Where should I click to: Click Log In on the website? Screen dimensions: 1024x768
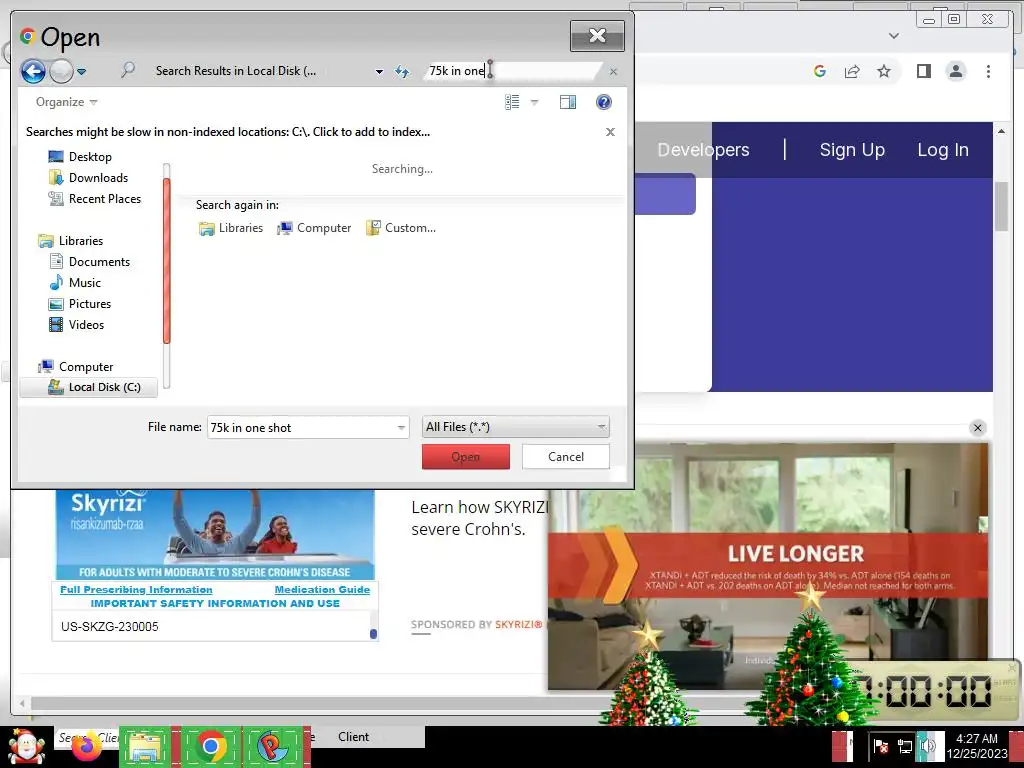pos(942,150)
